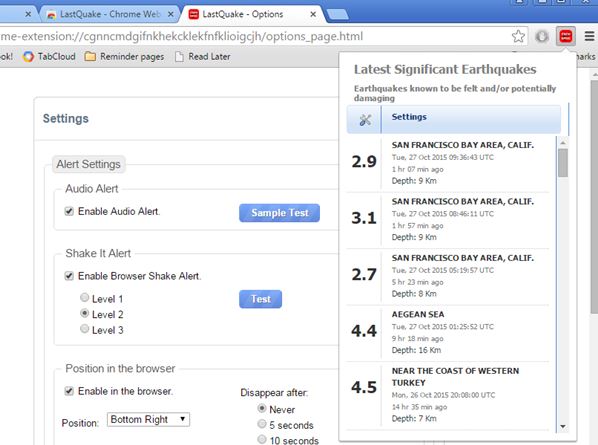Open the Read Later bookmark
This screenshot has width=598, height=445.
(203, 57)
